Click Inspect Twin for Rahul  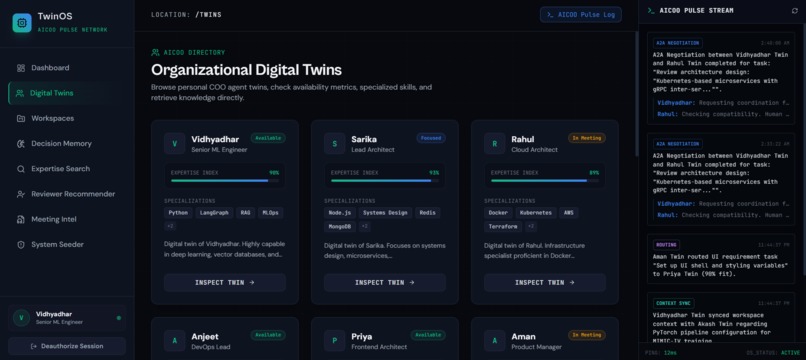pos(545,282)
